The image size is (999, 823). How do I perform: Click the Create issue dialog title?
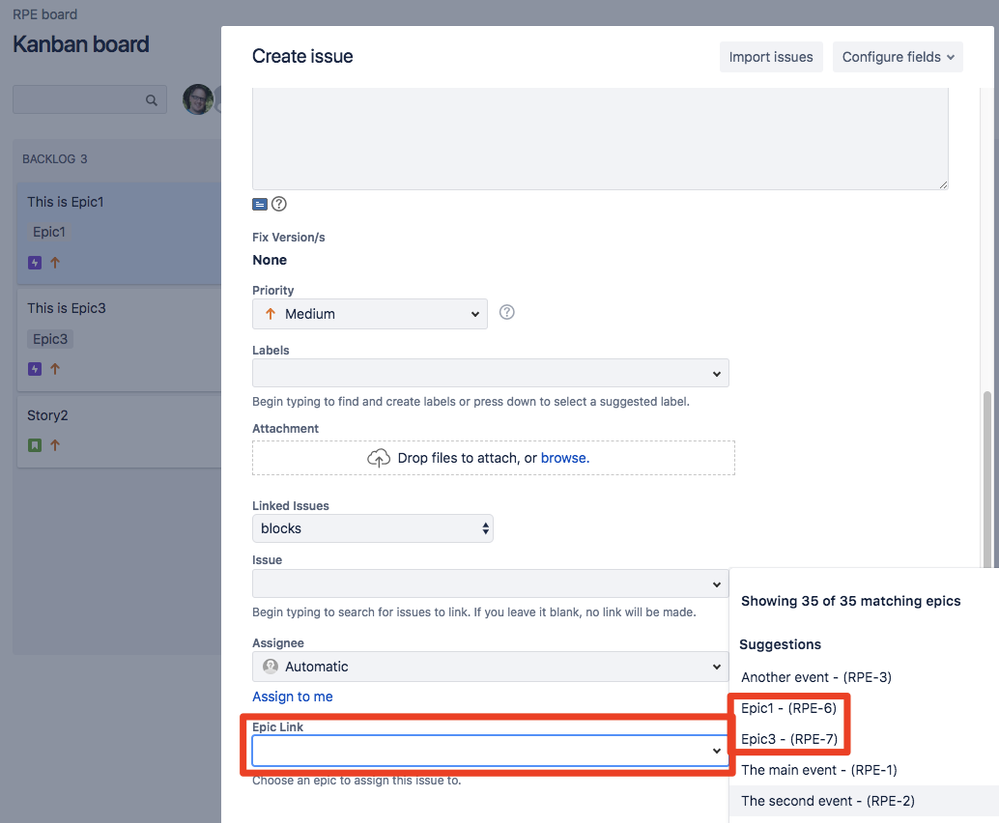303,56
